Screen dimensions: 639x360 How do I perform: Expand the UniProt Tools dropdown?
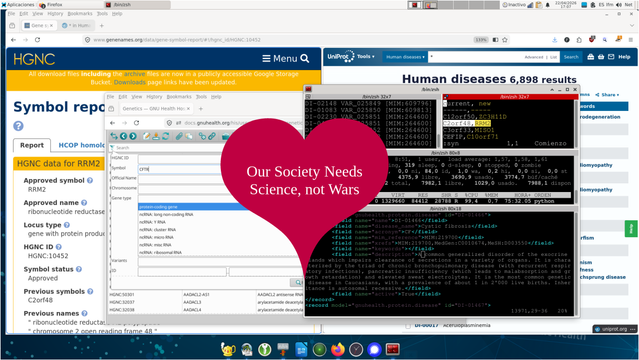click(366, 57)
